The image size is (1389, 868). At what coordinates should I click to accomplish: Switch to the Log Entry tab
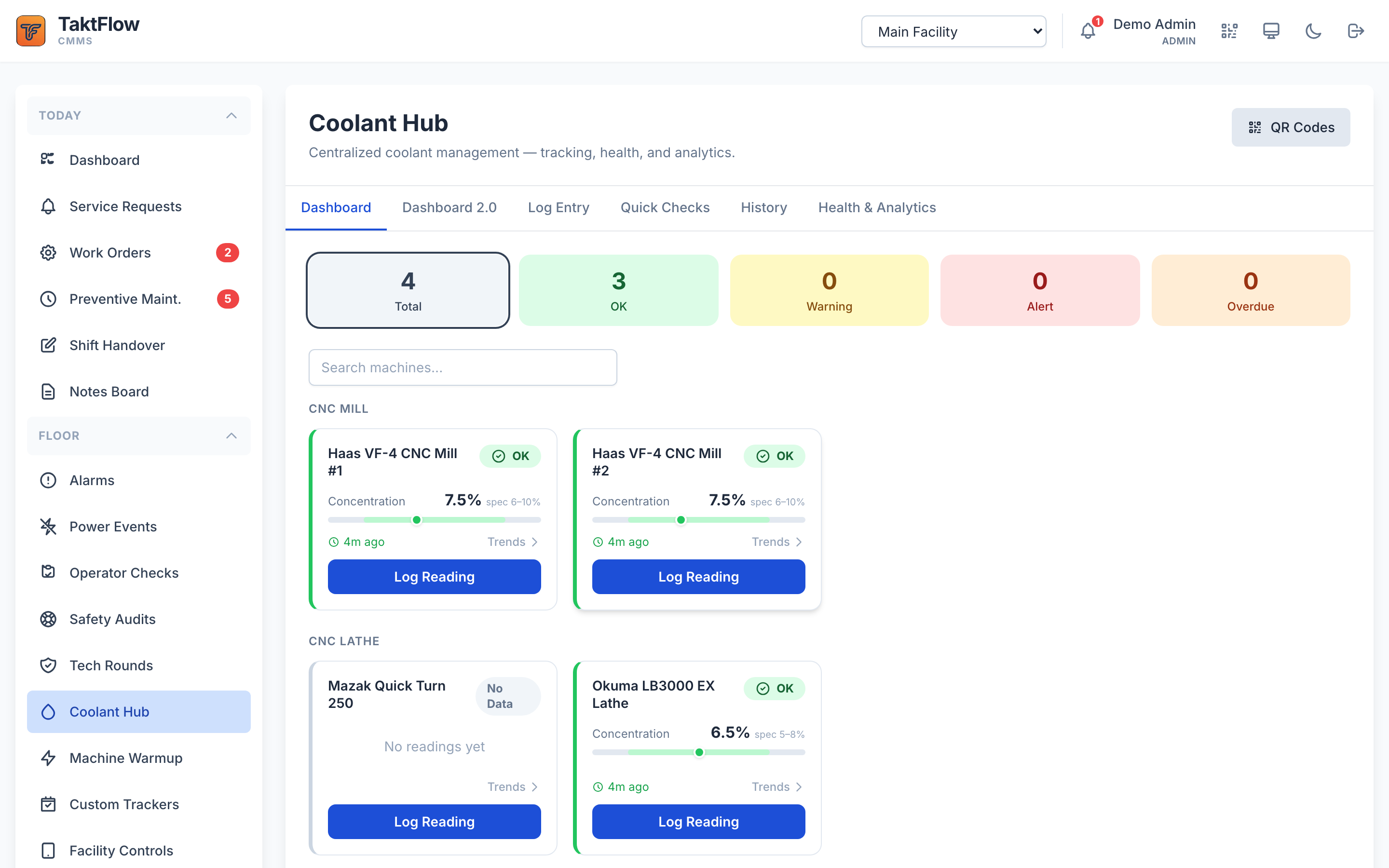558,207
